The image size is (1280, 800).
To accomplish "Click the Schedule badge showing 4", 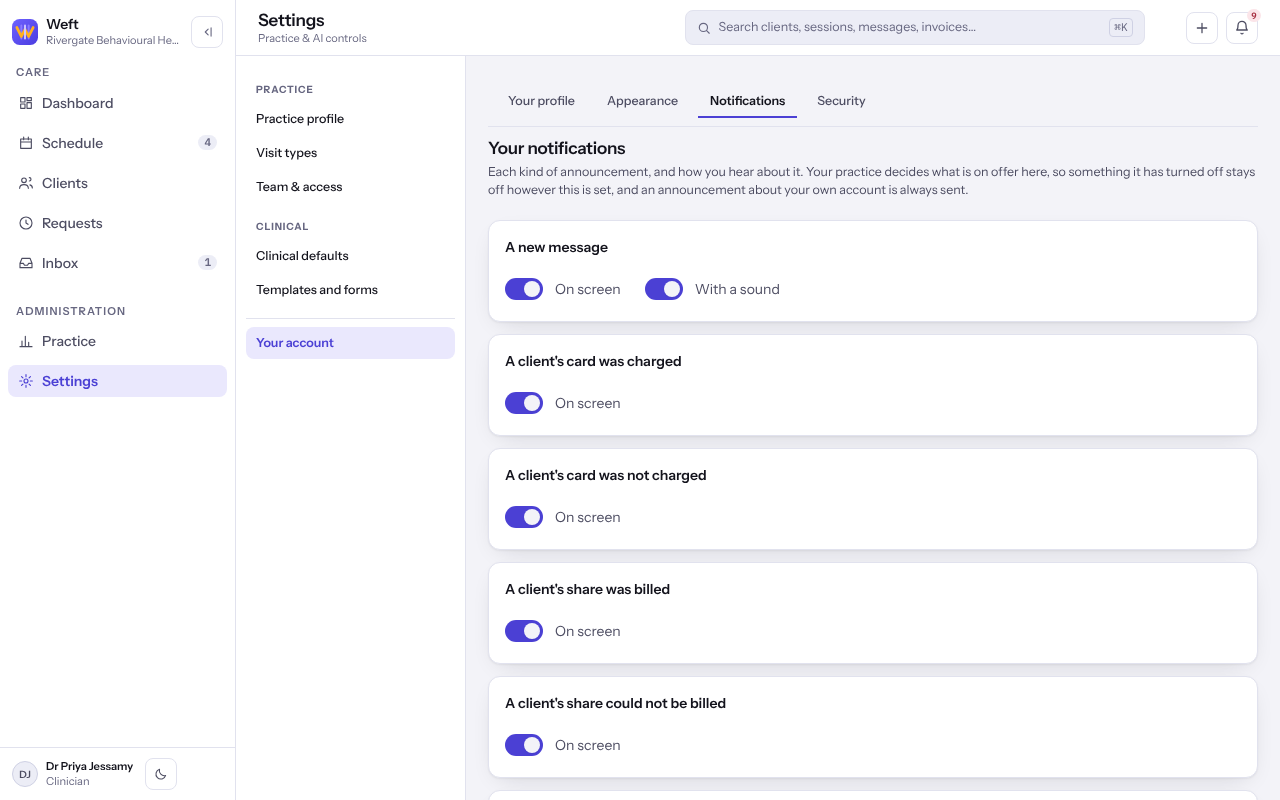I will [x=207, y=143].
